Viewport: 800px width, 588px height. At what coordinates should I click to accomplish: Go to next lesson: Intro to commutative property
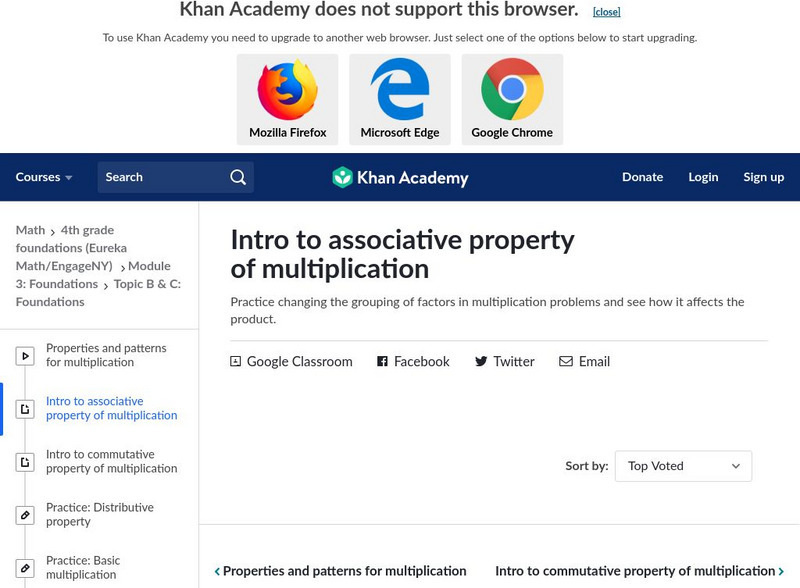[639, 571]
